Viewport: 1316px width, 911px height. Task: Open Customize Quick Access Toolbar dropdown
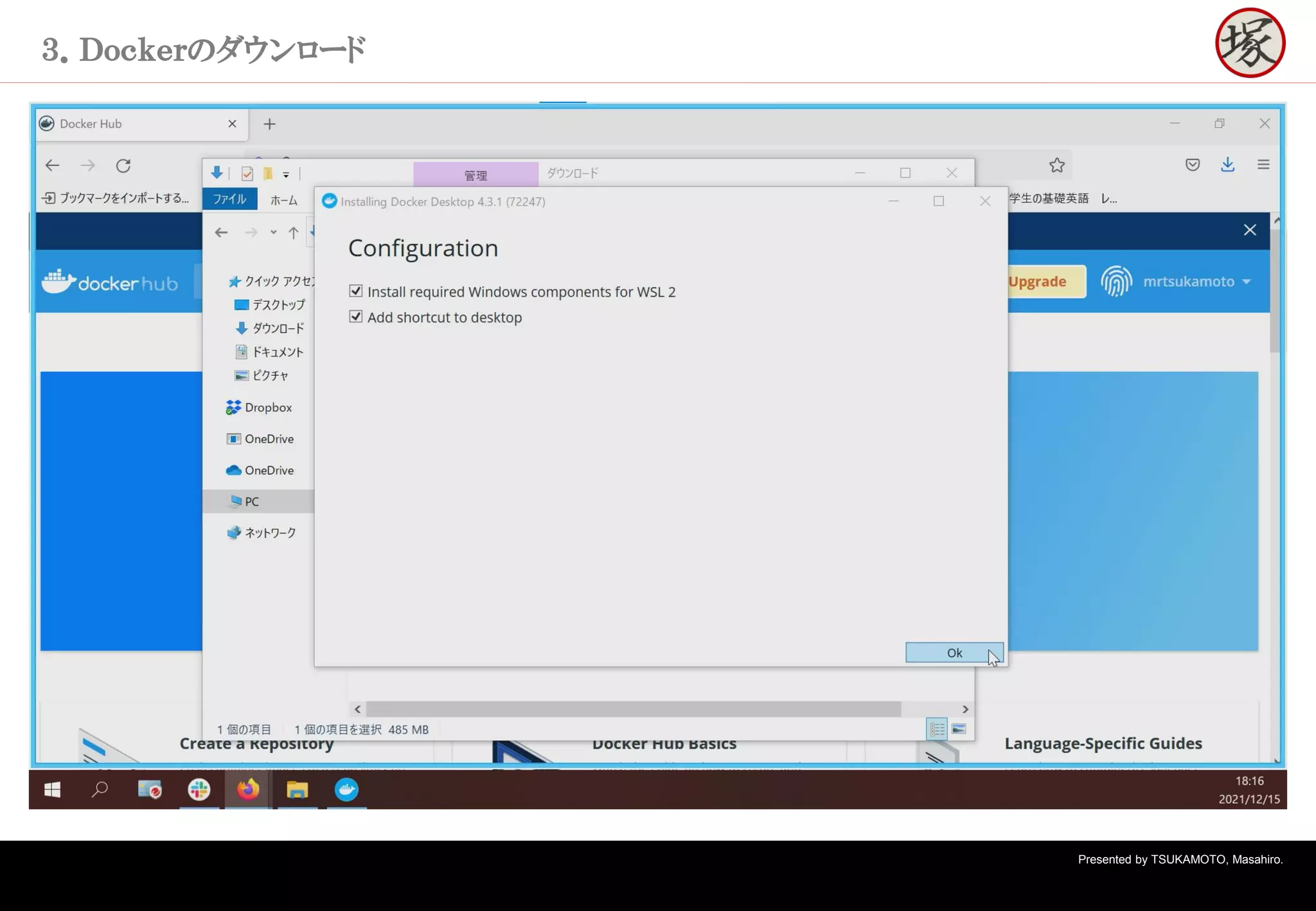[x=286, y=174]
